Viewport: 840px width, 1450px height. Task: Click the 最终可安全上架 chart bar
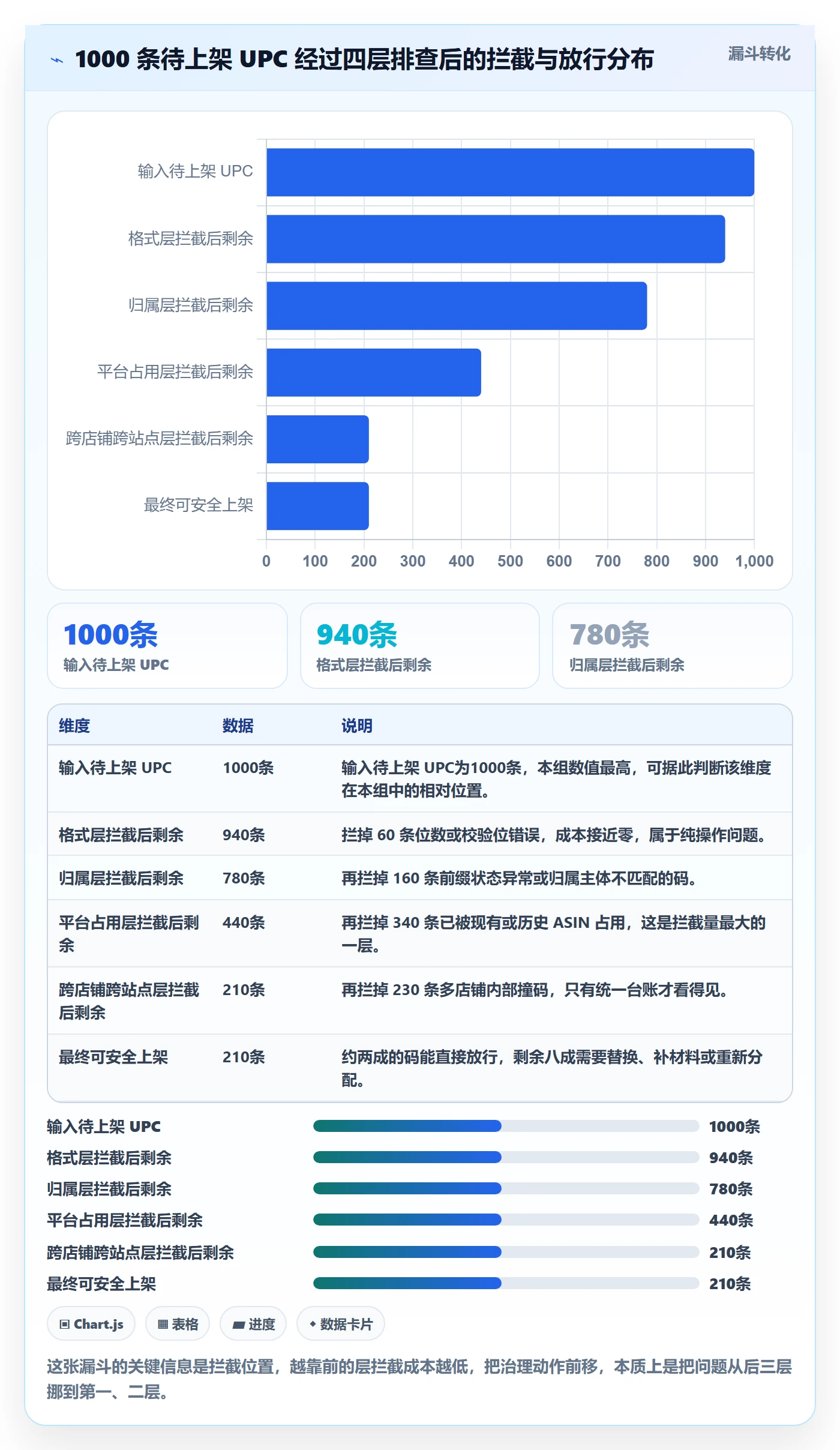click(x=317, y=505)
